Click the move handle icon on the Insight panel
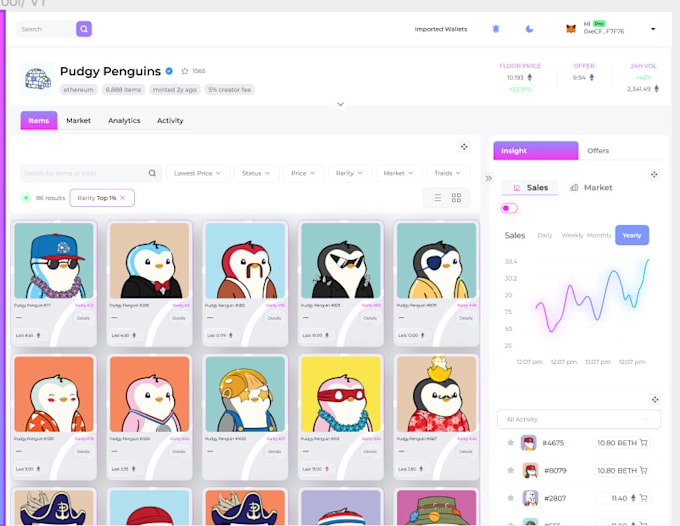The height and width of the screenshot is (526, 680). [x=654, y=174]
